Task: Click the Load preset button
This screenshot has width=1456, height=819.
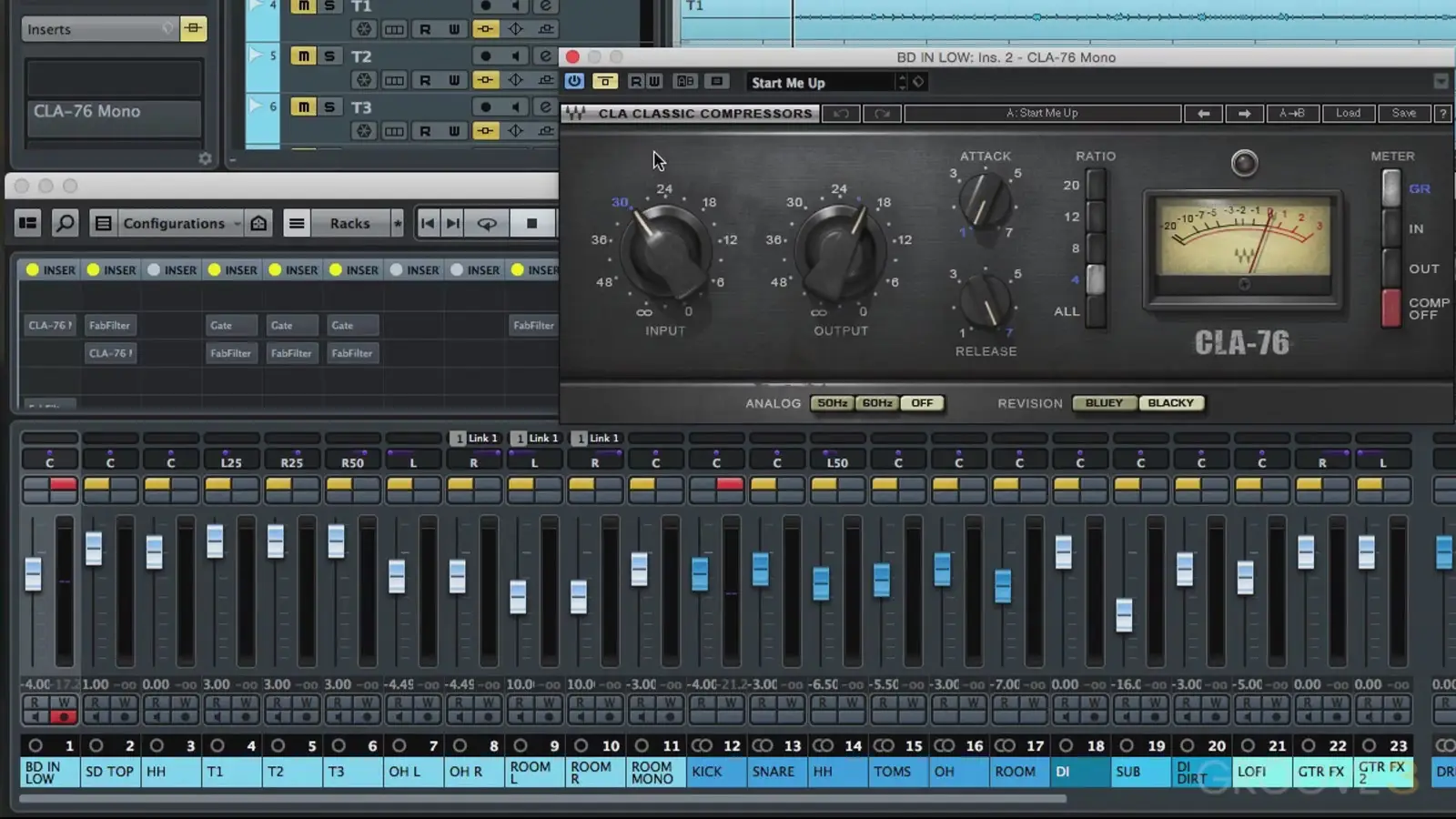Action: point(1348,114)
